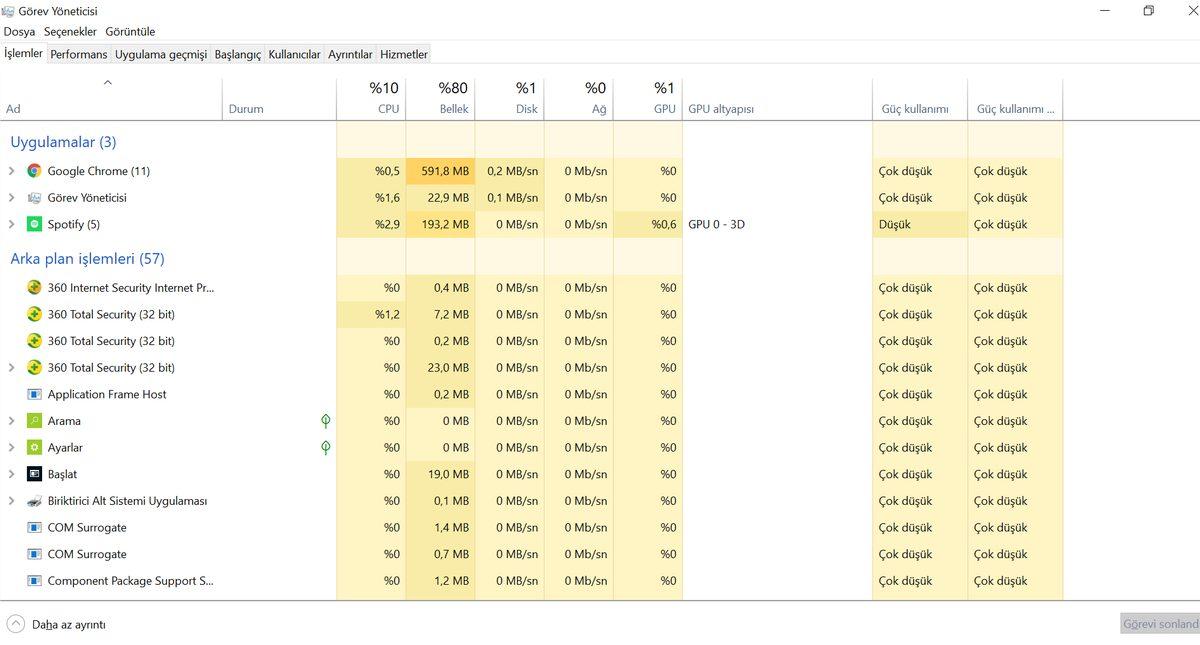The width and height of the screenshot is (1200, 645).
Task: Click the COM Surrogate icon
Action: click(34, 527)
